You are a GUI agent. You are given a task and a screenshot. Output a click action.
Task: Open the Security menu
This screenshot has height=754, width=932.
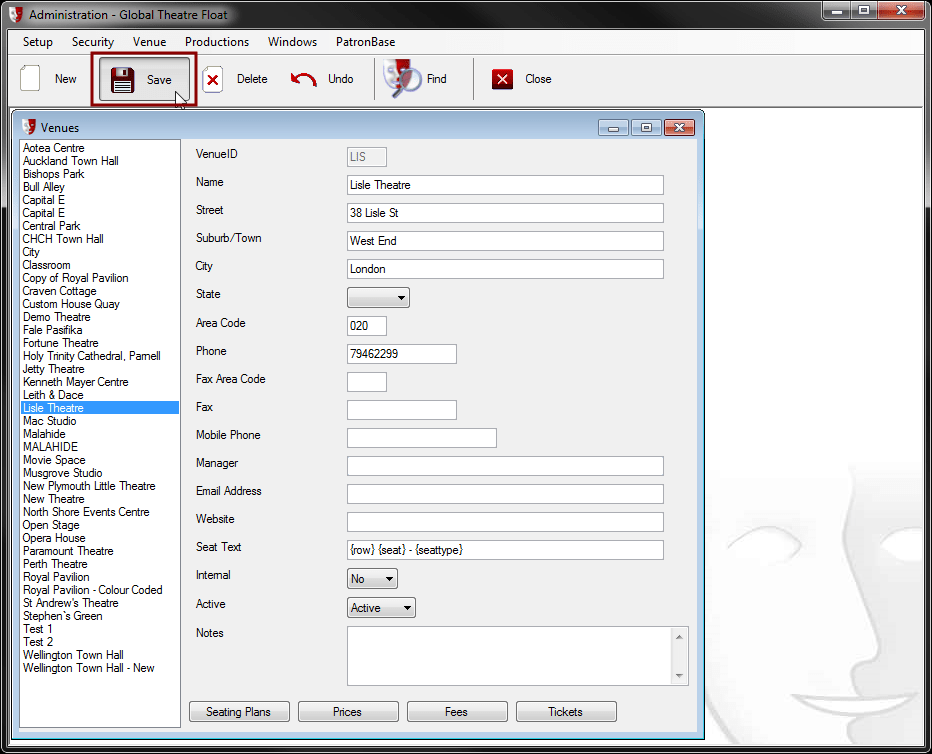93,42
